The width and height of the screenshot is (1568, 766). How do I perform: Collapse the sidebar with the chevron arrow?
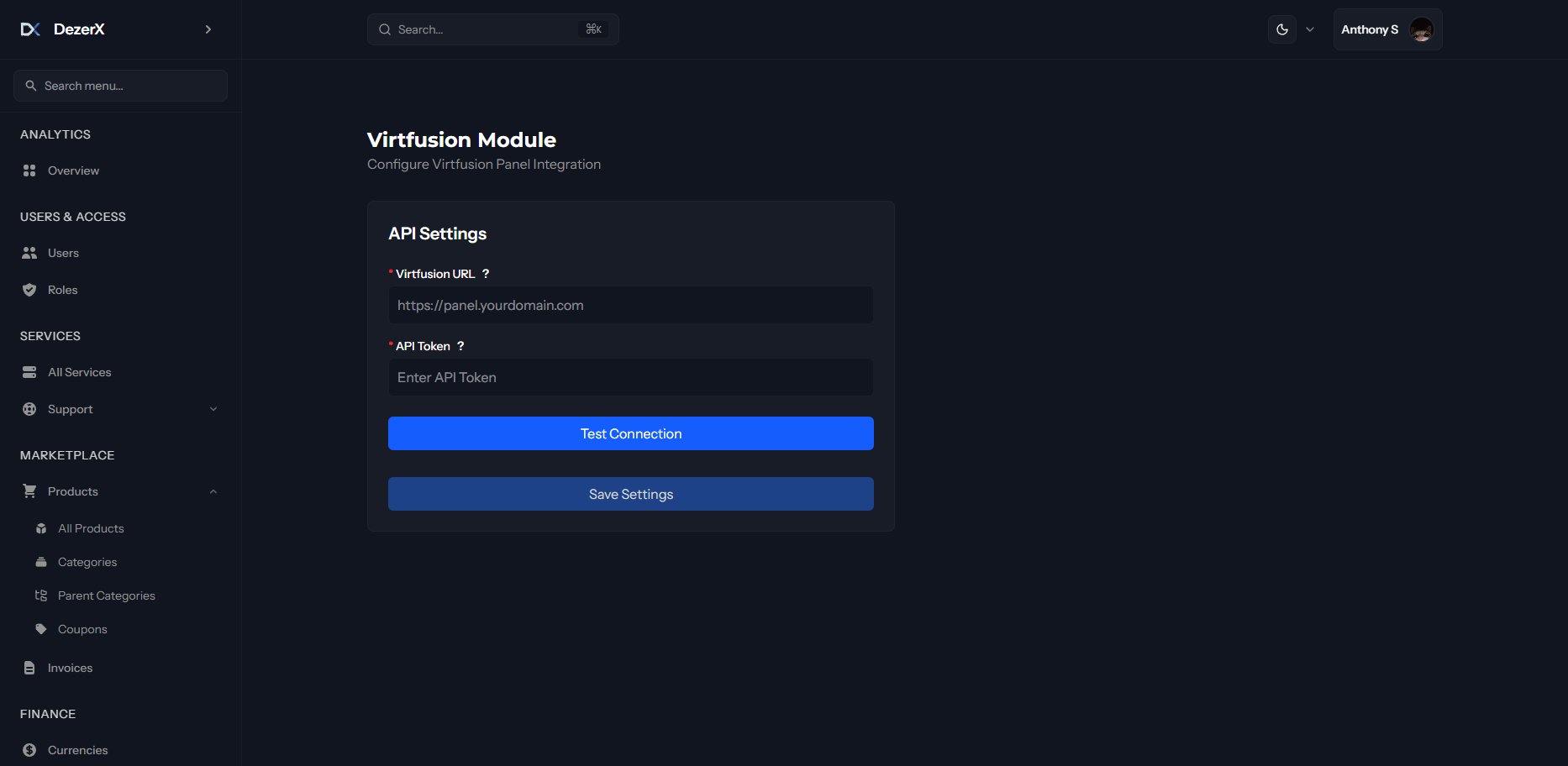(208, 29)
